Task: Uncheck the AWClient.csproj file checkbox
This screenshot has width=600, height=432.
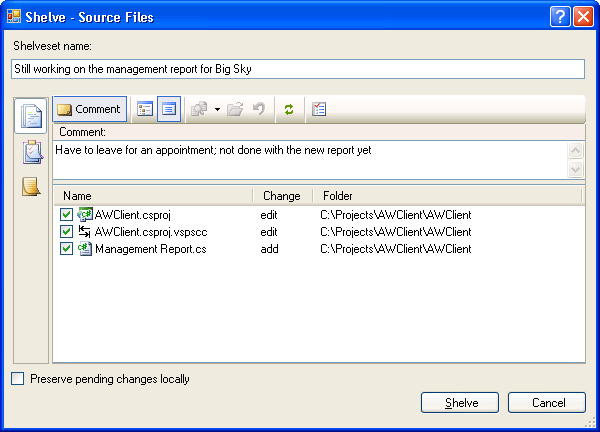Action: point(66,215)
